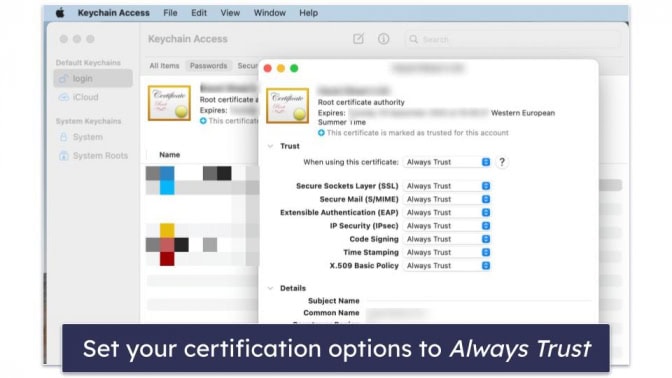Click the Search field in Keychain Access
Image resolution: width=672 pixels, height=378 pixels.
(512, 39)
